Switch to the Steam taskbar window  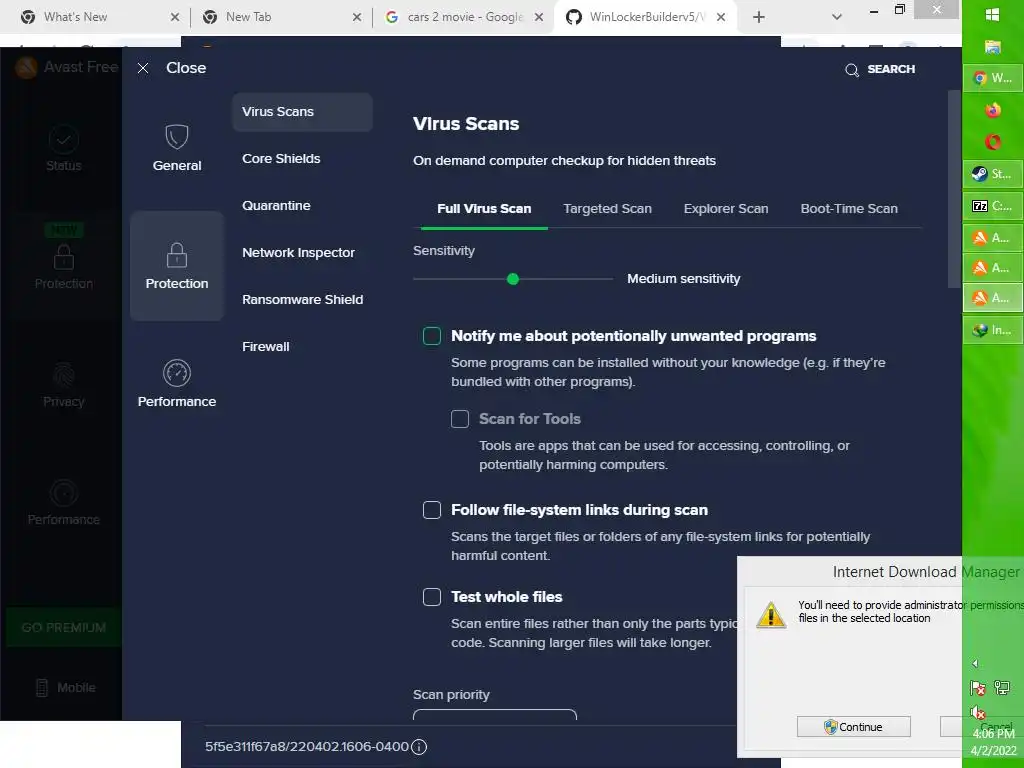993,174
